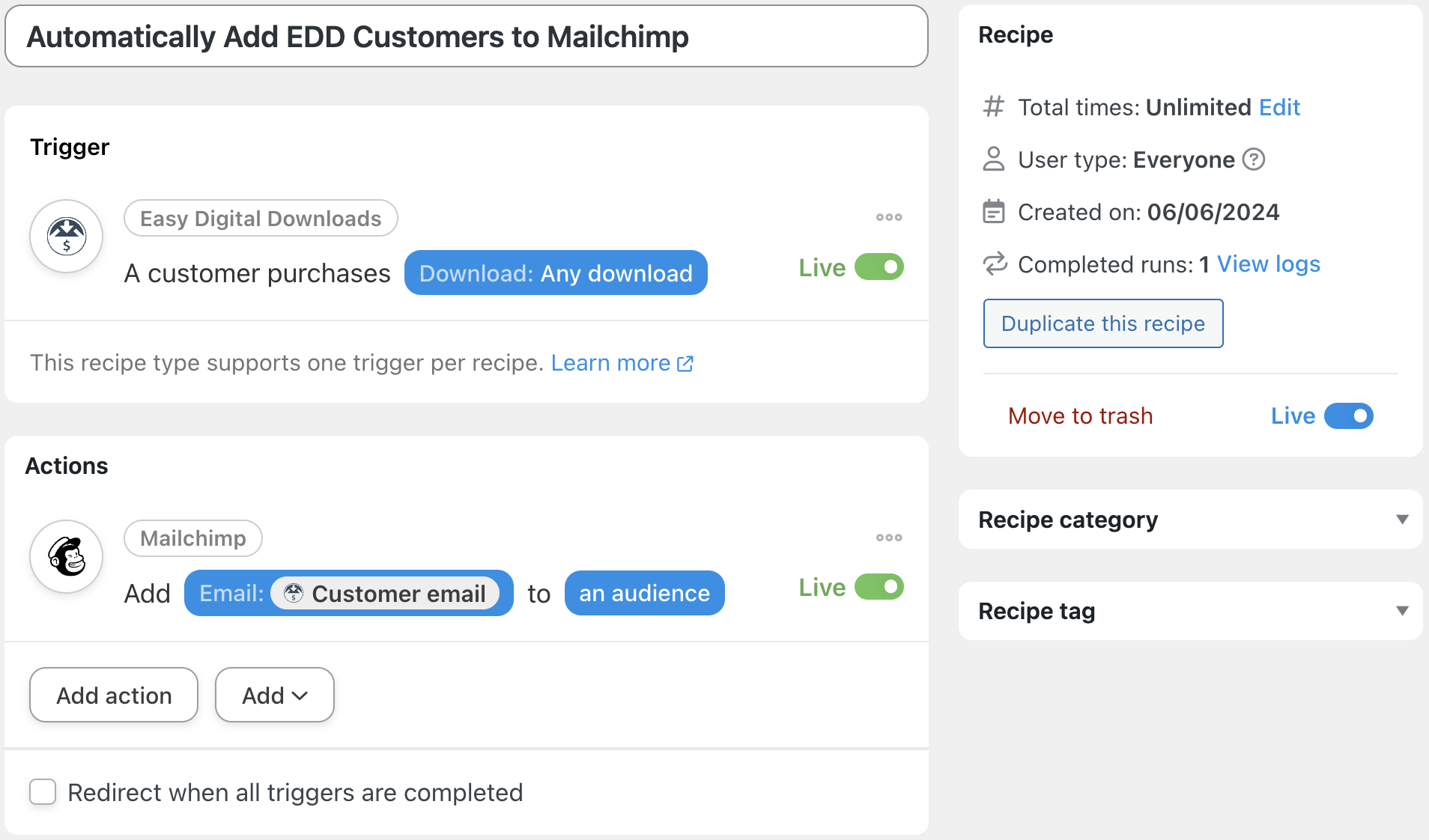Click the Created on calendar icon
This screenshot has height=840, width=1429.
(994, 212)
